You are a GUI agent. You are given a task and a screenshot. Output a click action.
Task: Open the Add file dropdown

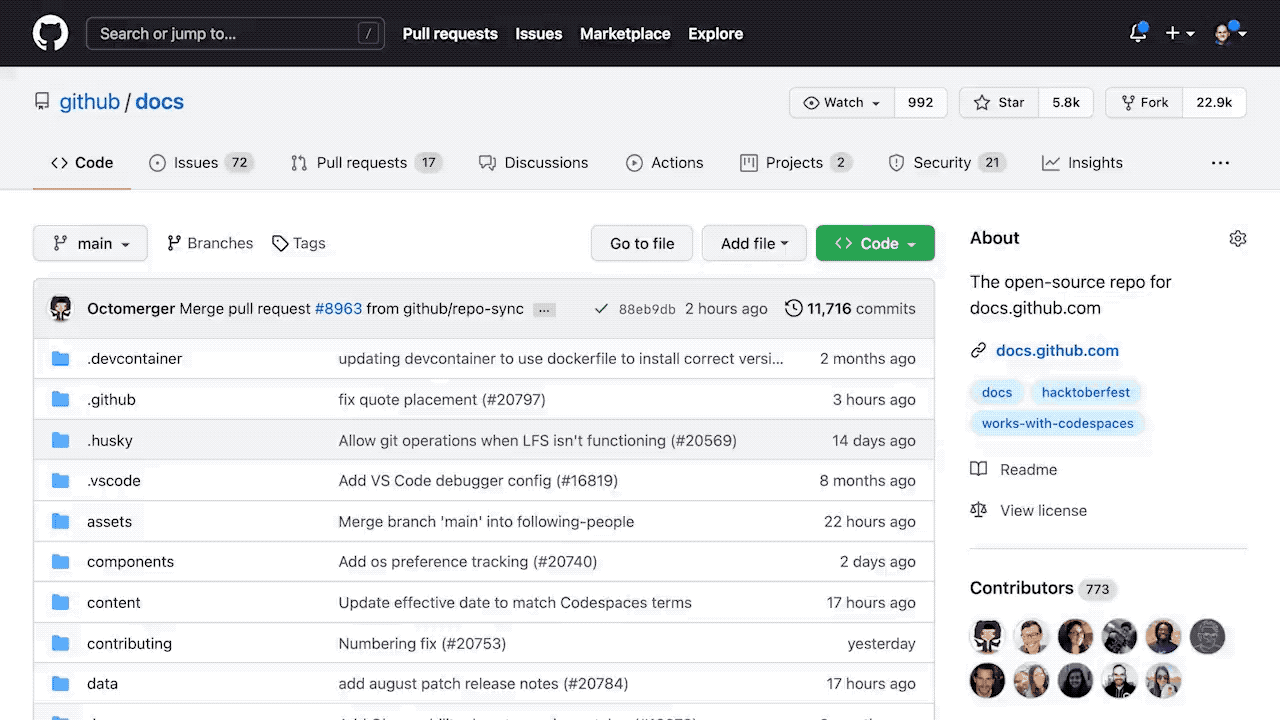754,243
